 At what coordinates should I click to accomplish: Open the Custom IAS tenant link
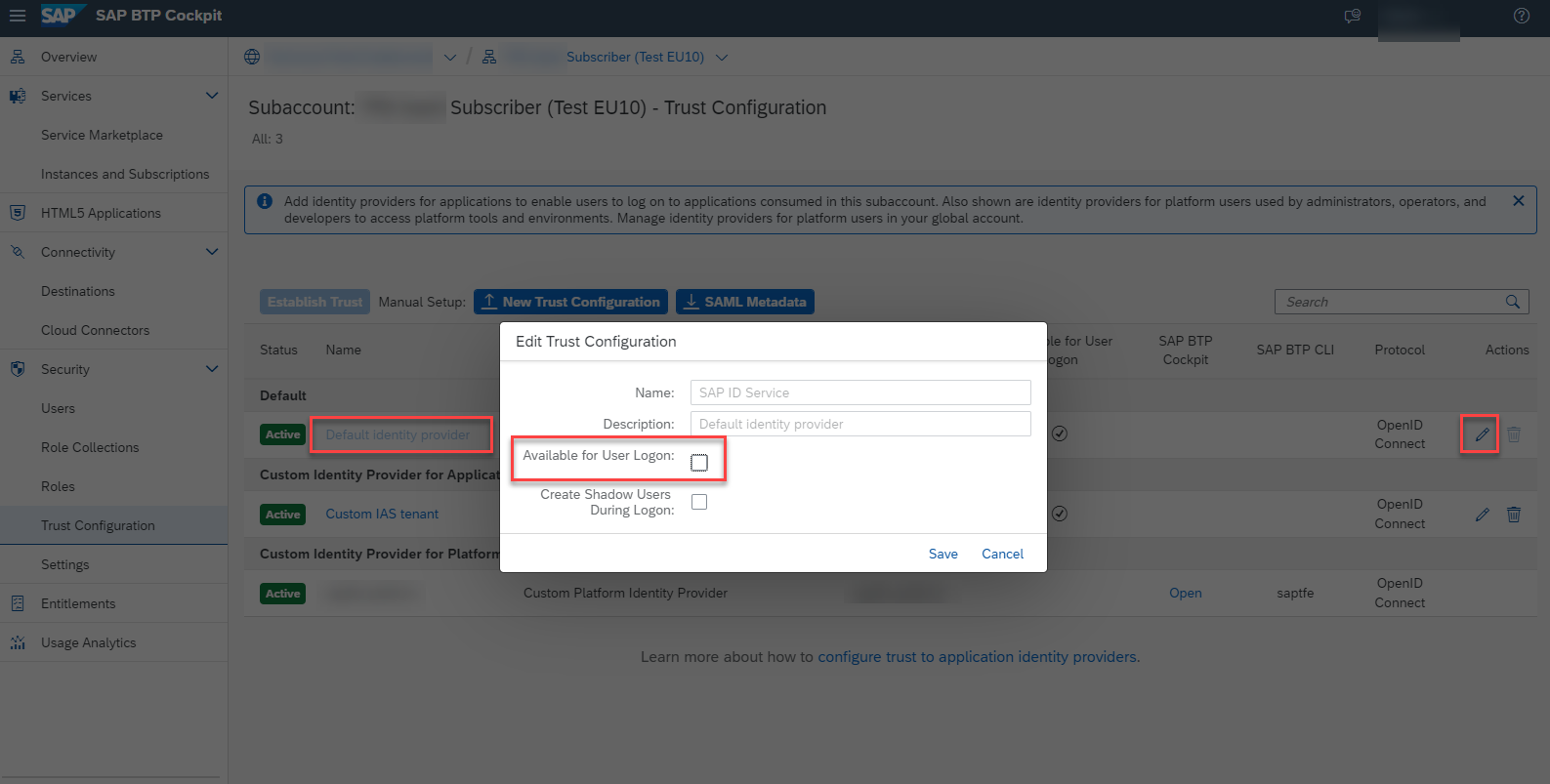tap(382, 514)
